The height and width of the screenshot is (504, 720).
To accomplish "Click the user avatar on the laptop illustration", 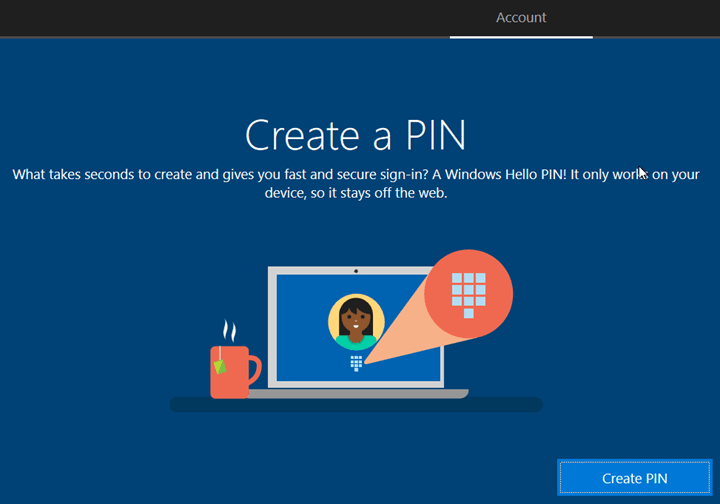I will tap(356, 322).
